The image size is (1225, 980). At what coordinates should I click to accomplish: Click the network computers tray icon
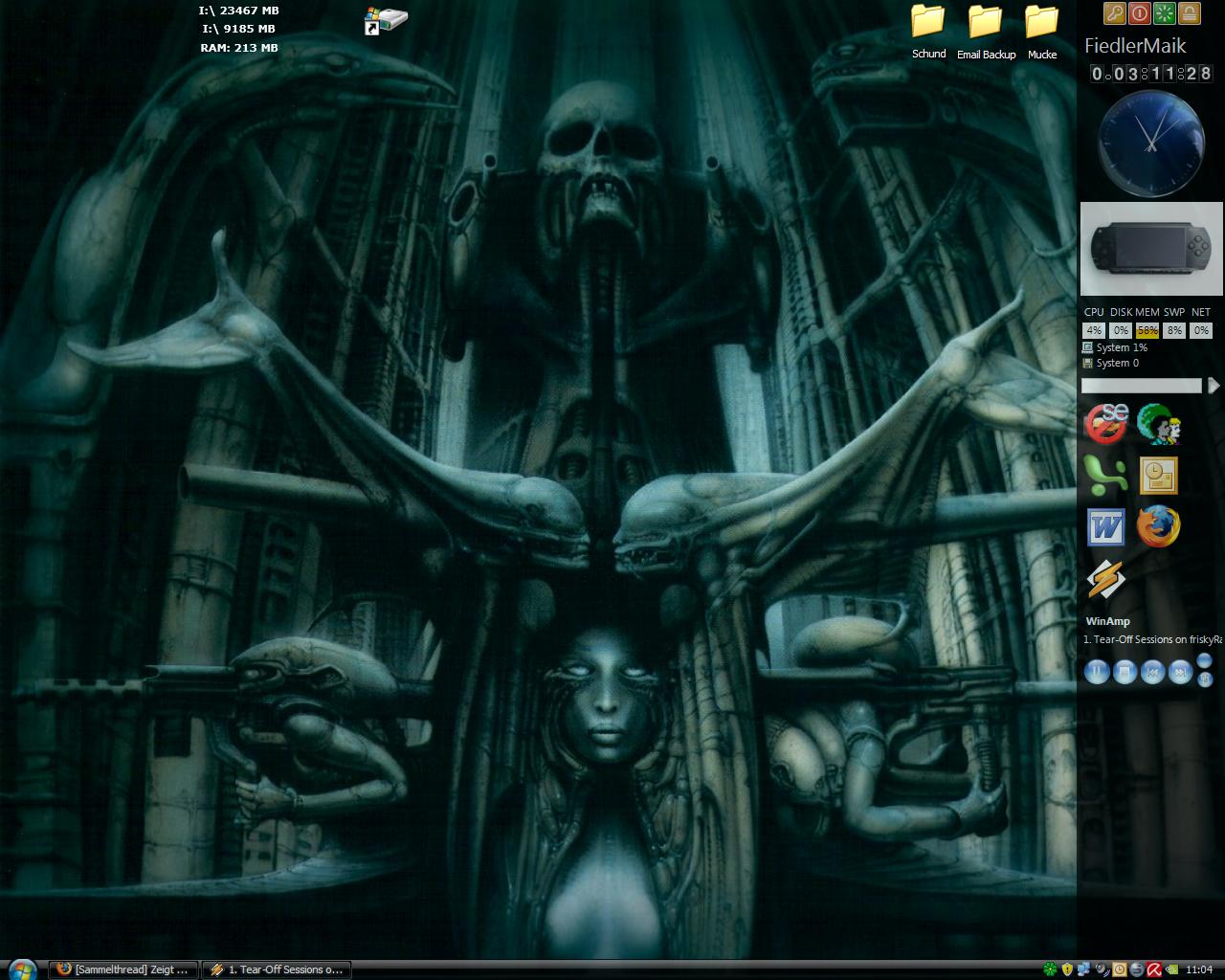(x=1083, y=969)
